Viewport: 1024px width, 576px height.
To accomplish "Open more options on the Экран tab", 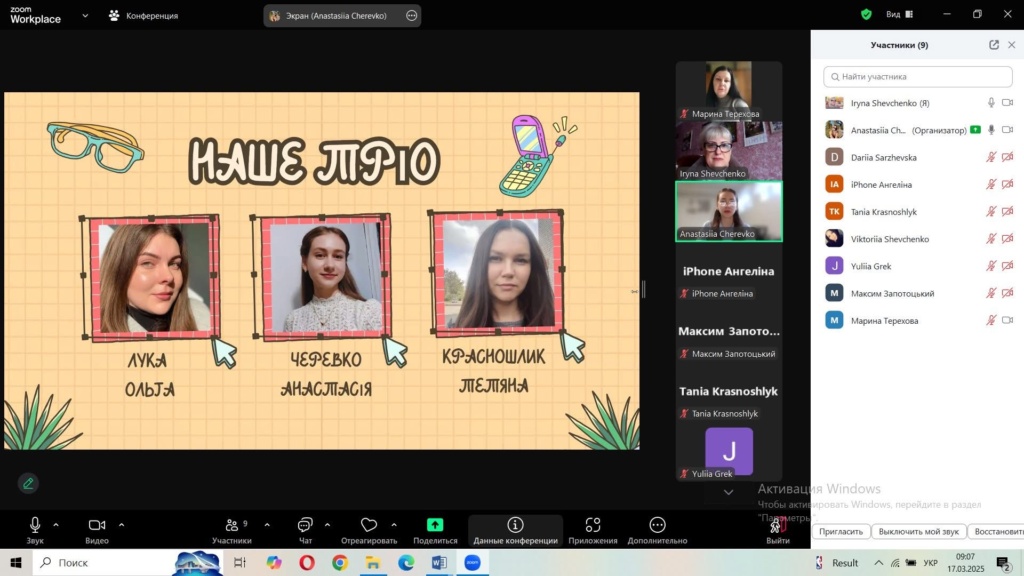I will [x=411, y=16].
